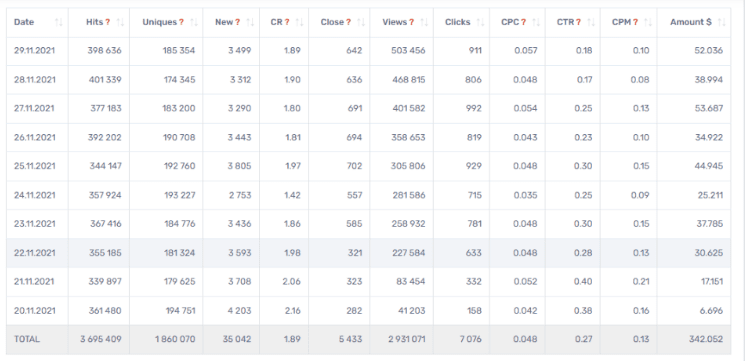
Task: Click uniques value 183 200
Action: [178, 108]
